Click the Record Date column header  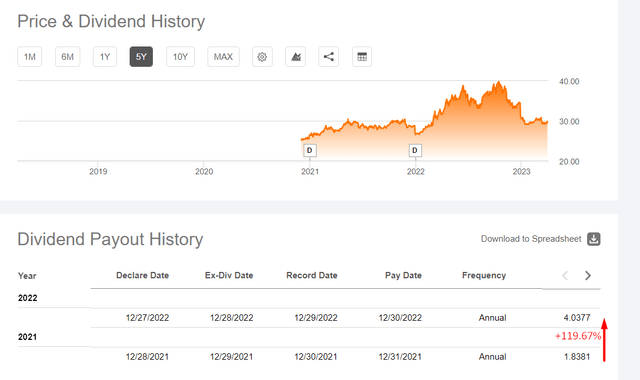coord(312,276)
